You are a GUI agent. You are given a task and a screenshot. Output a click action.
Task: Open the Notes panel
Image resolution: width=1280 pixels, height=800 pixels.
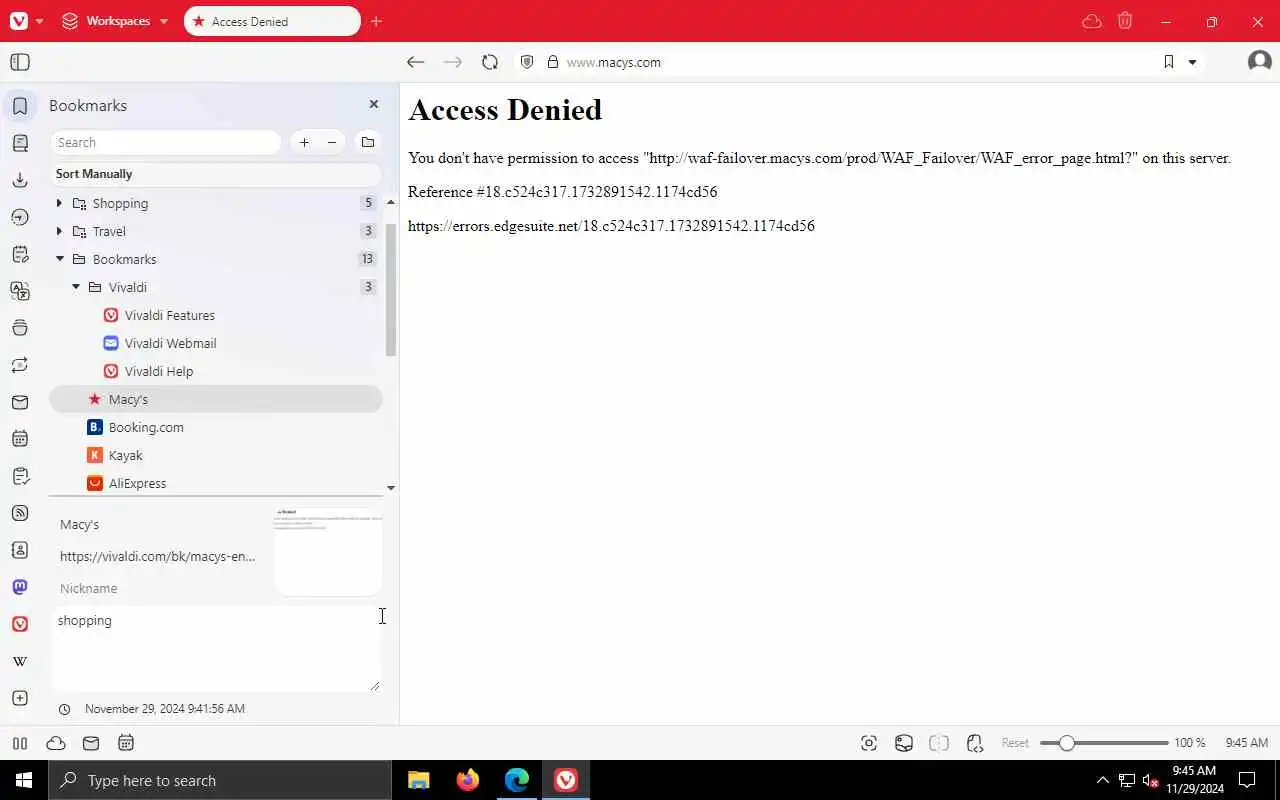click(19, 254)
